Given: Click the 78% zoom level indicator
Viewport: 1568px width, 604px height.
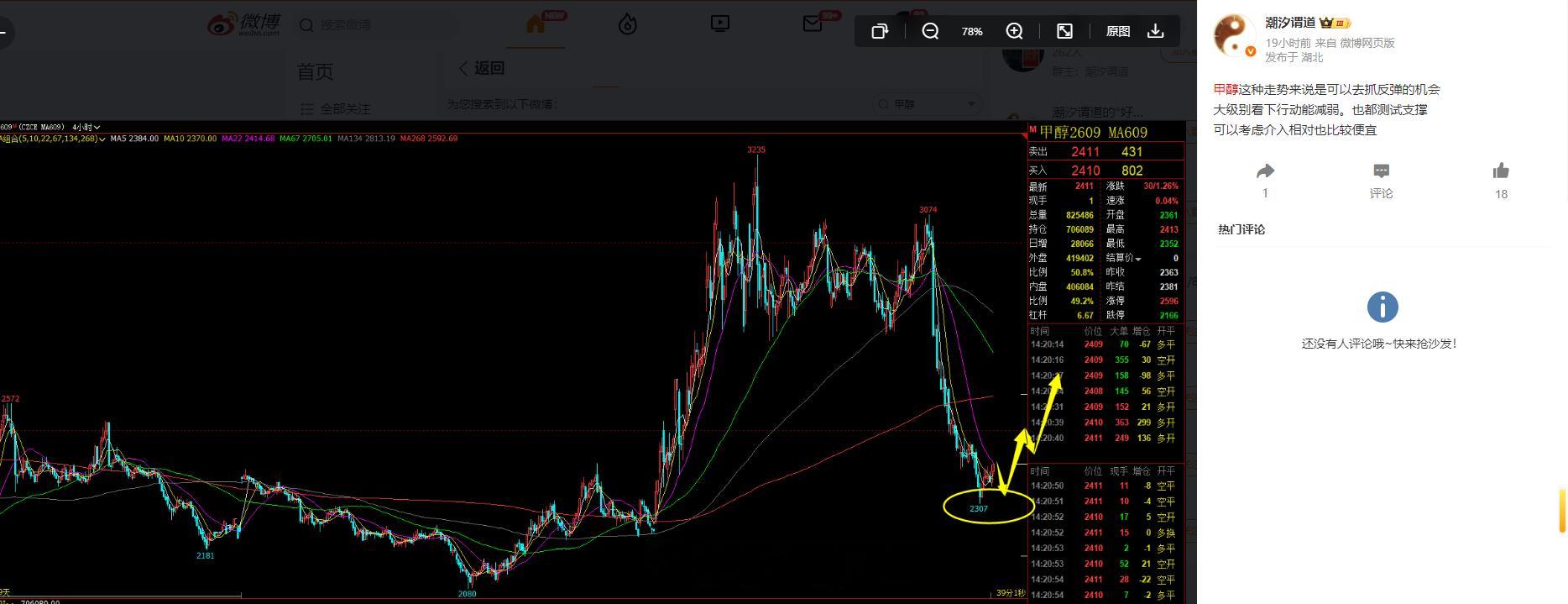Looking at the screenshot, I should (x=972, y=31).
